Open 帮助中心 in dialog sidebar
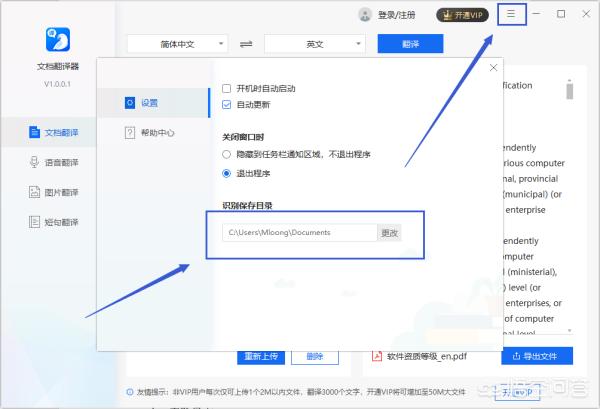This screenshot has width=600, height=409. [x=153, y=133]
